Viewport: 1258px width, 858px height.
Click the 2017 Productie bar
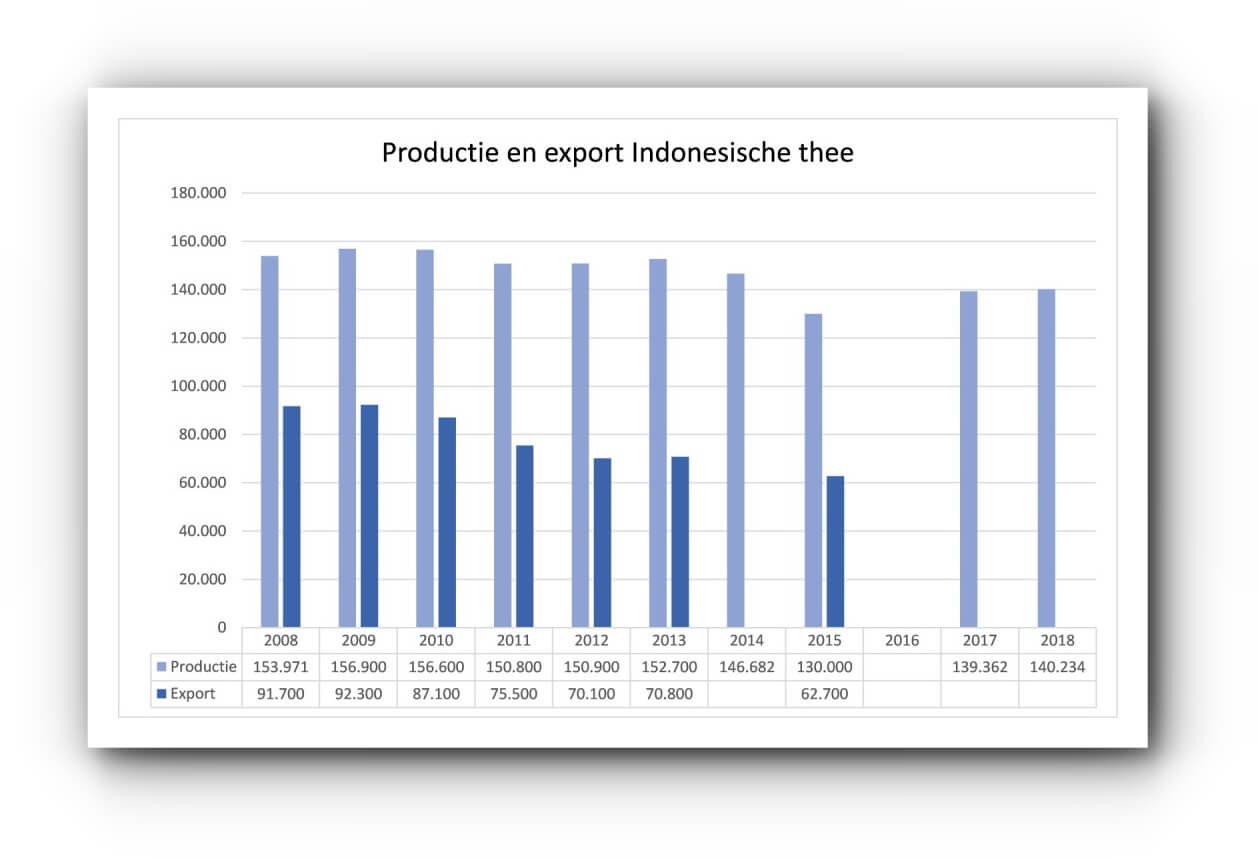[968, 459]
